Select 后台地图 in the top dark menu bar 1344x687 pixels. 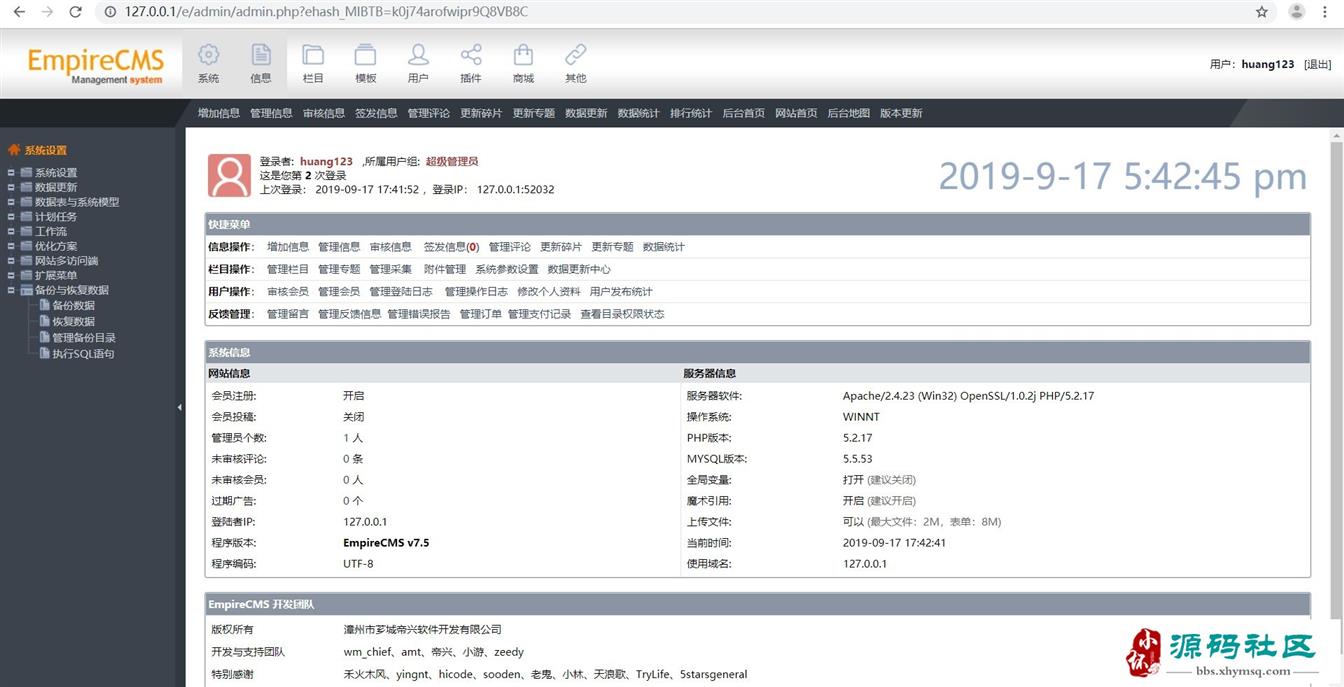click(848, 113)
